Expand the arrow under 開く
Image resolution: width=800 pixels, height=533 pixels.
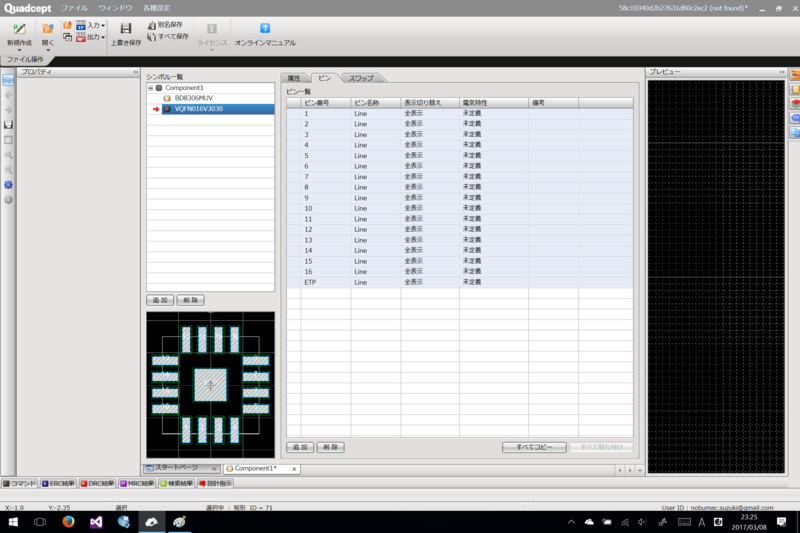pyautogui.click(x=48, y=50)
